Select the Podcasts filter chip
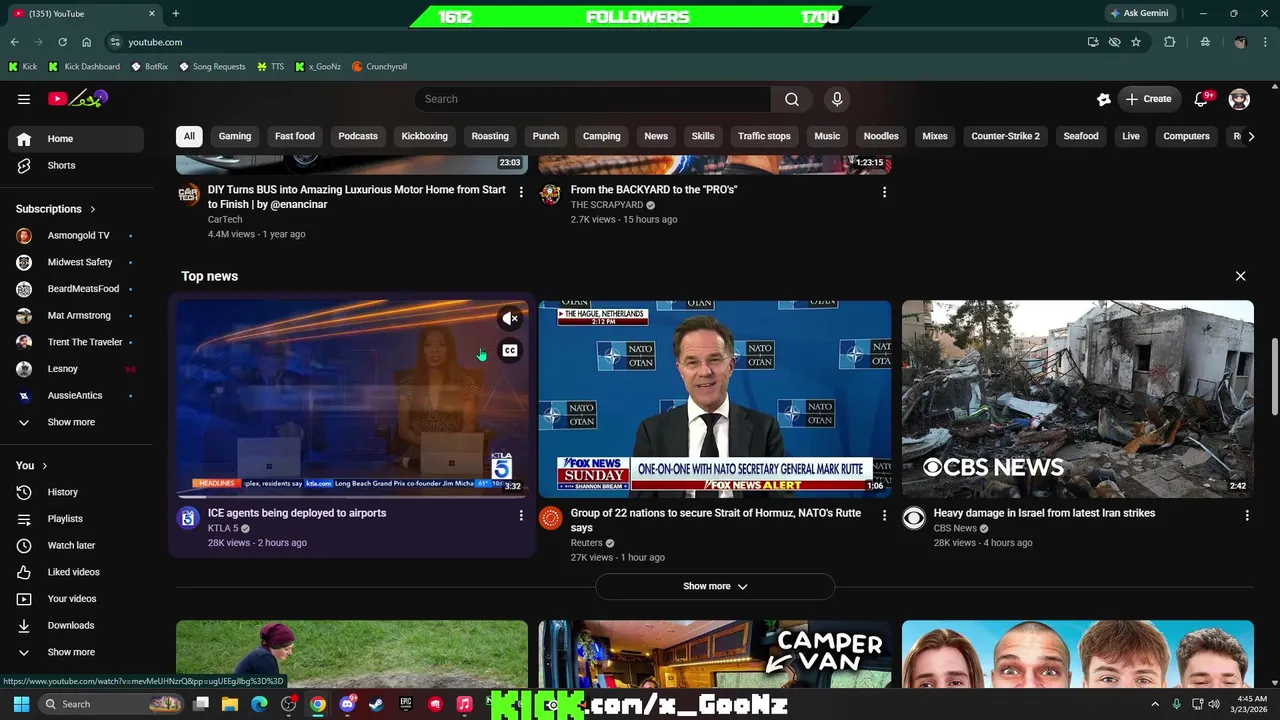 click(358, 136)
